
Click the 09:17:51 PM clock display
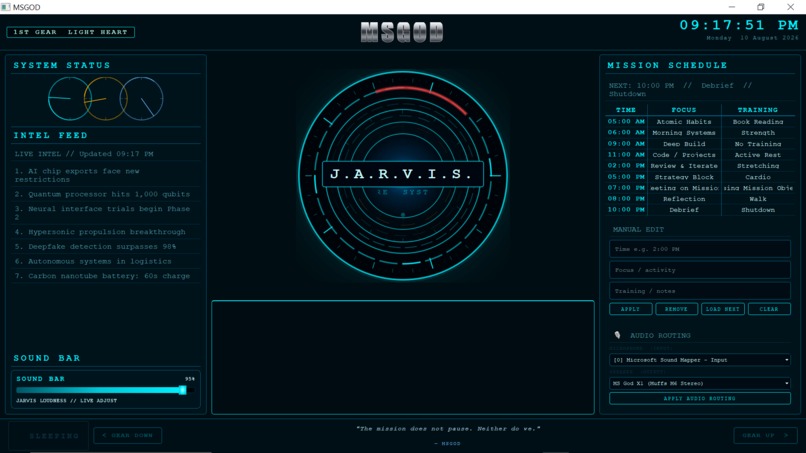739,25
